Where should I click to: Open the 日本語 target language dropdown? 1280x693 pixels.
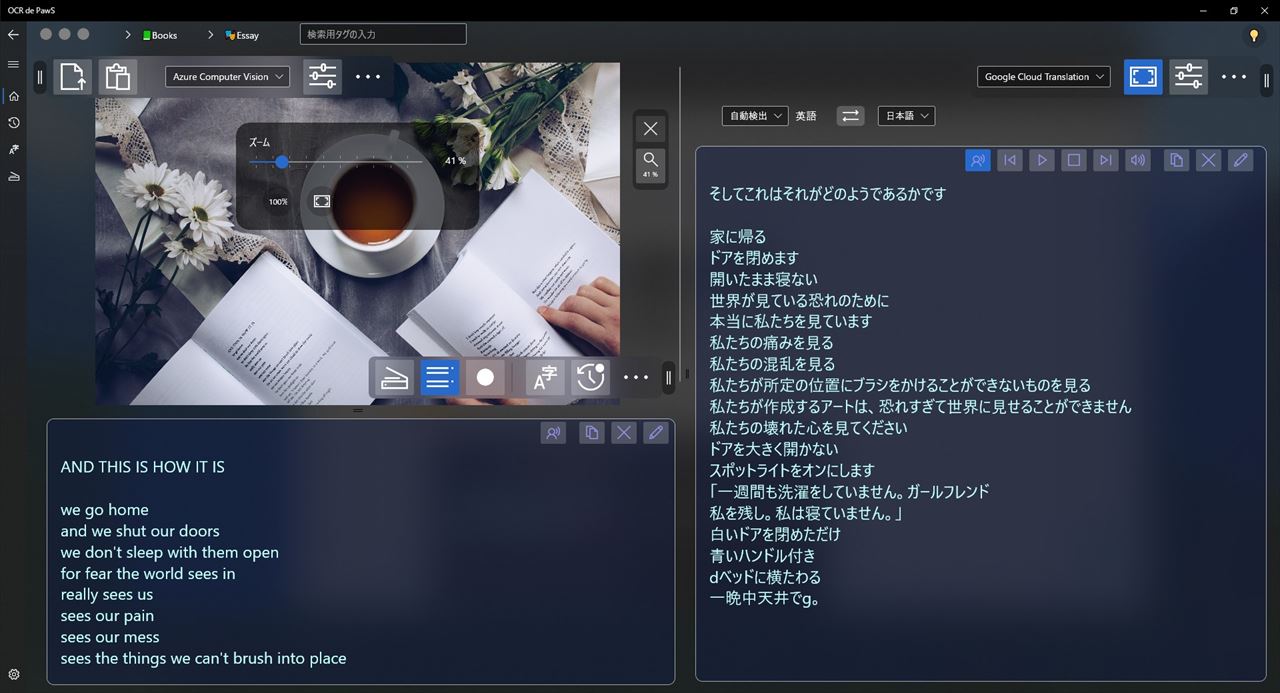point(906,116)
